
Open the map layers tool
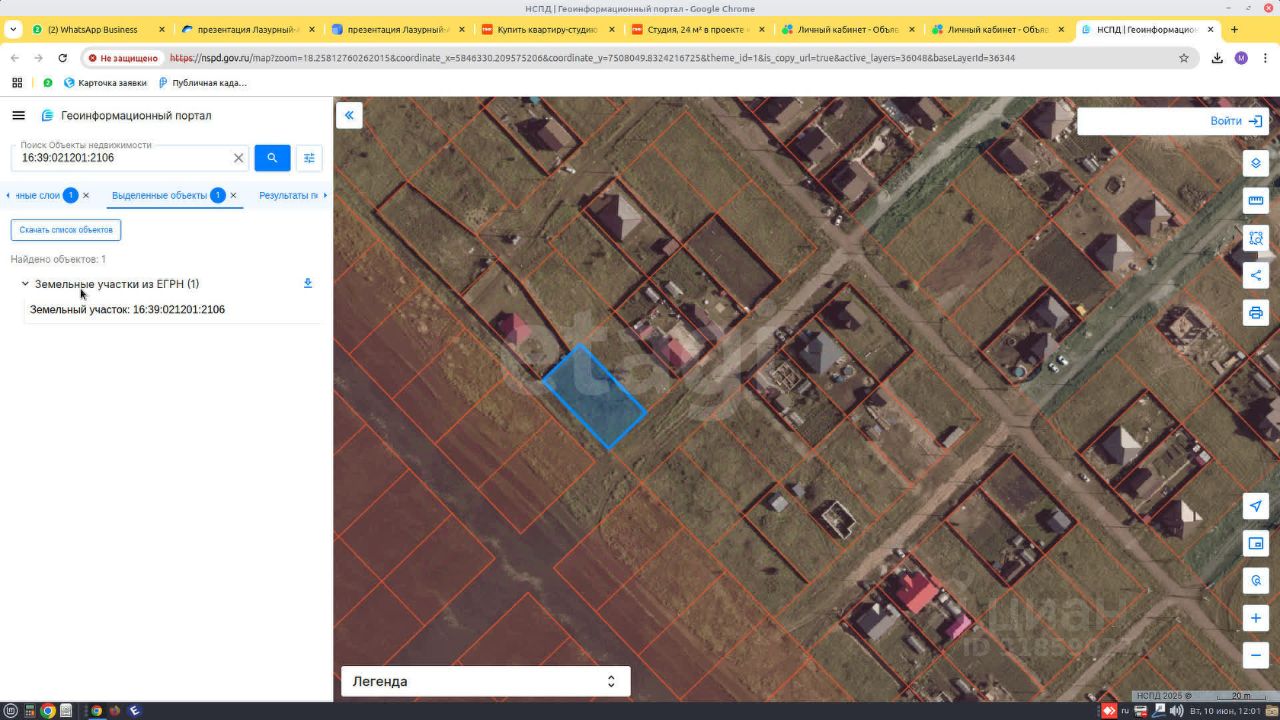[1256, 163]
